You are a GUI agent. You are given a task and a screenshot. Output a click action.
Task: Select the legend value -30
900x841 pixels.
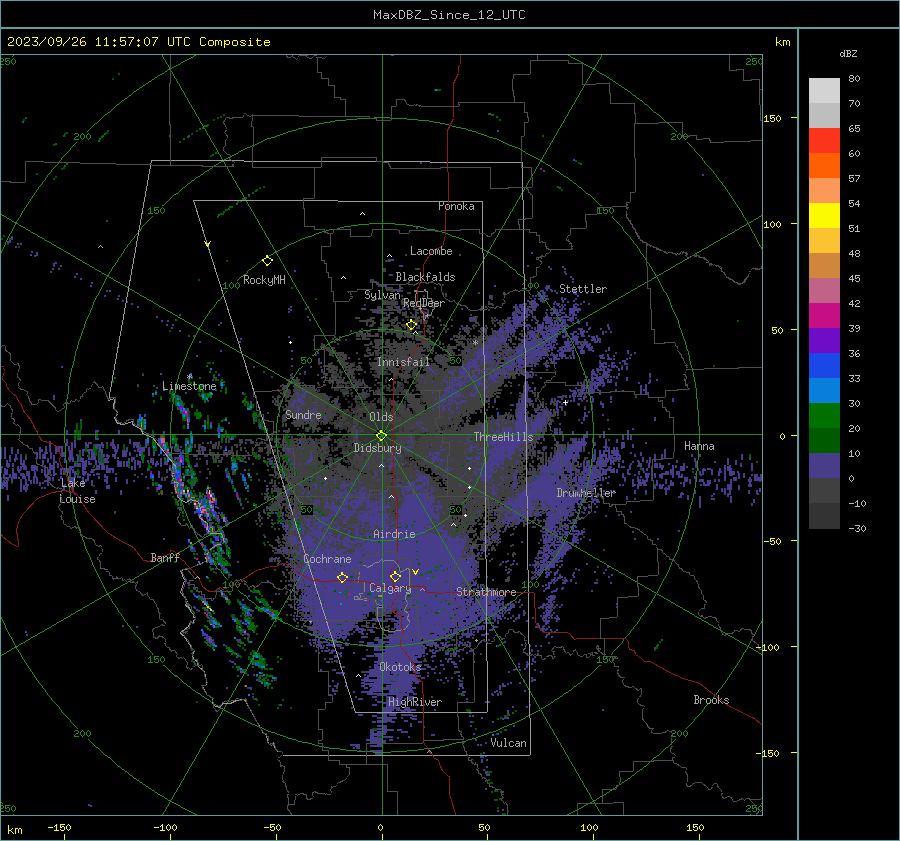tap(857, 529)
